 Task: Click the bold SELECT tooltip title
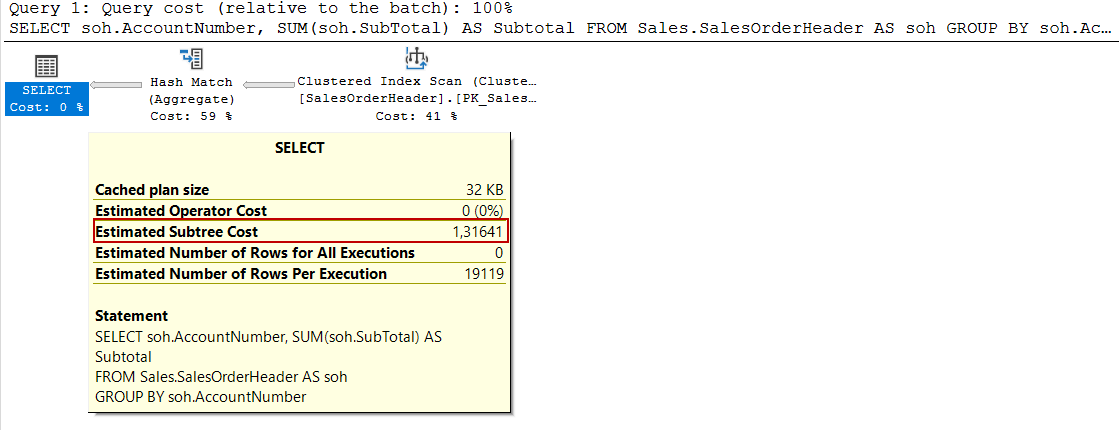point(299,148)
